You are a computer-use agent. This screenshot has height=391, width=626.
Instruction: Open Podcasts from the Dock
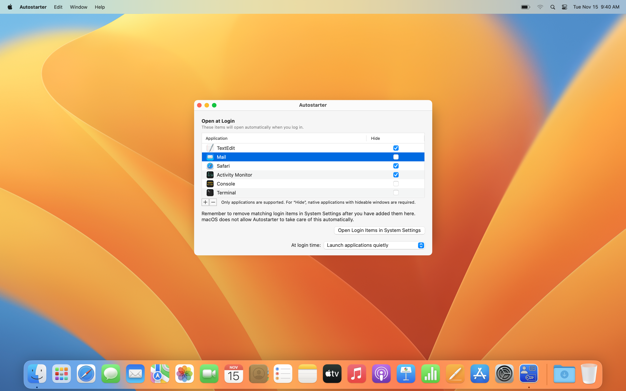[381, 374]
